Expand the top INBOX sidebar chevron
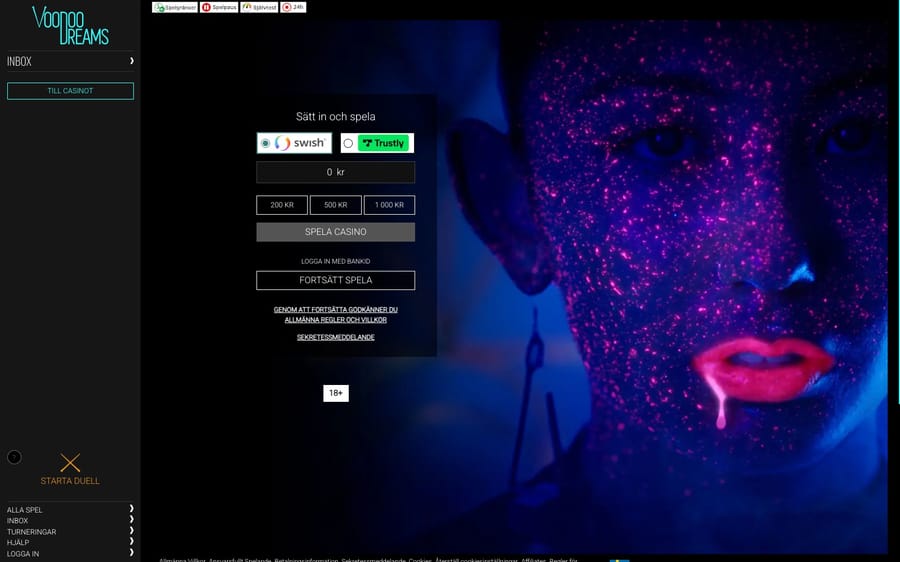This screenshot has width=900, height=562. [x=131, y=61]
